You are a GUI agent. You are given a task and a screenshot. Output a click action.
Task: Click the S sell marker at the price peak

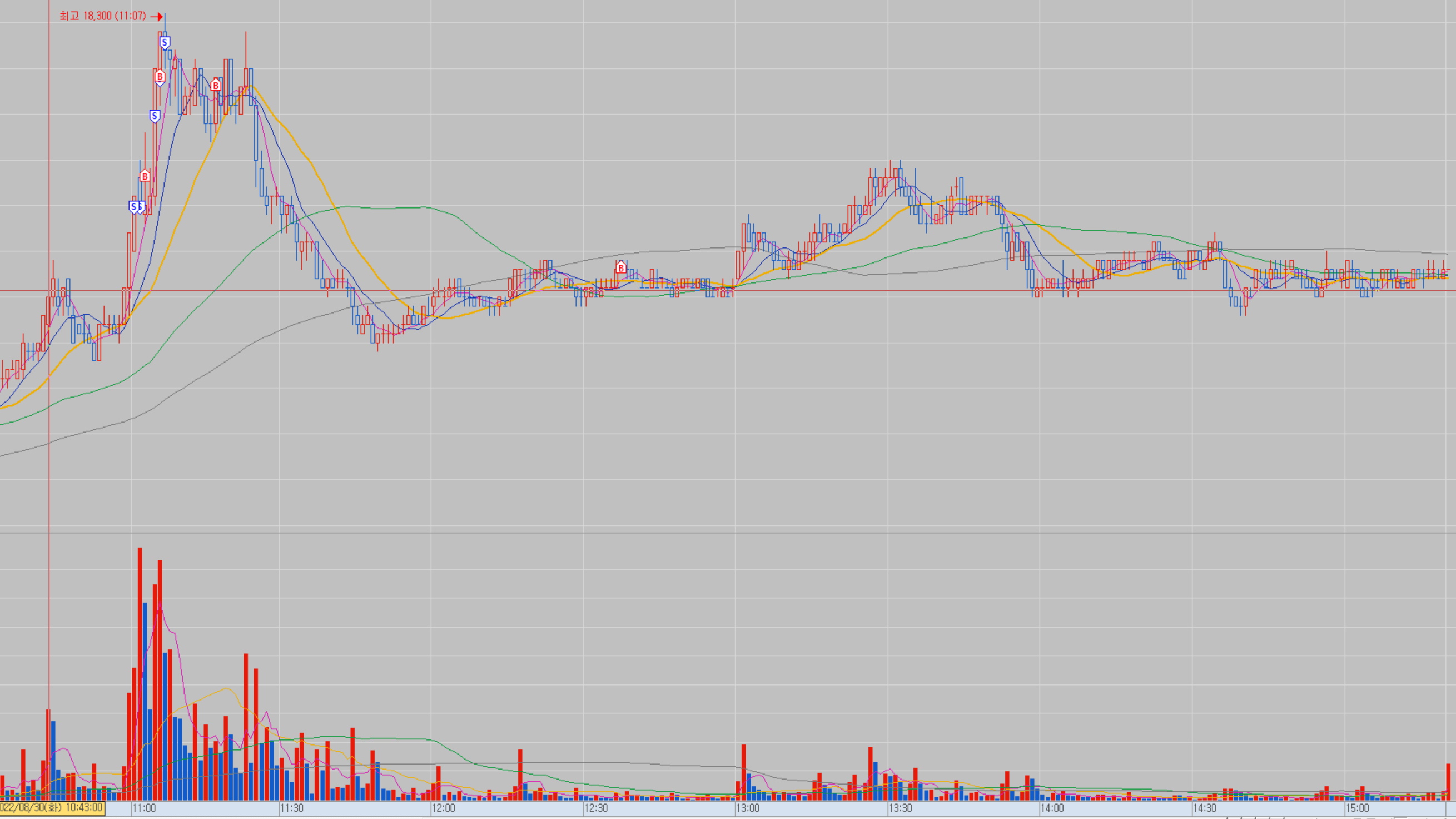click(165, 42)
